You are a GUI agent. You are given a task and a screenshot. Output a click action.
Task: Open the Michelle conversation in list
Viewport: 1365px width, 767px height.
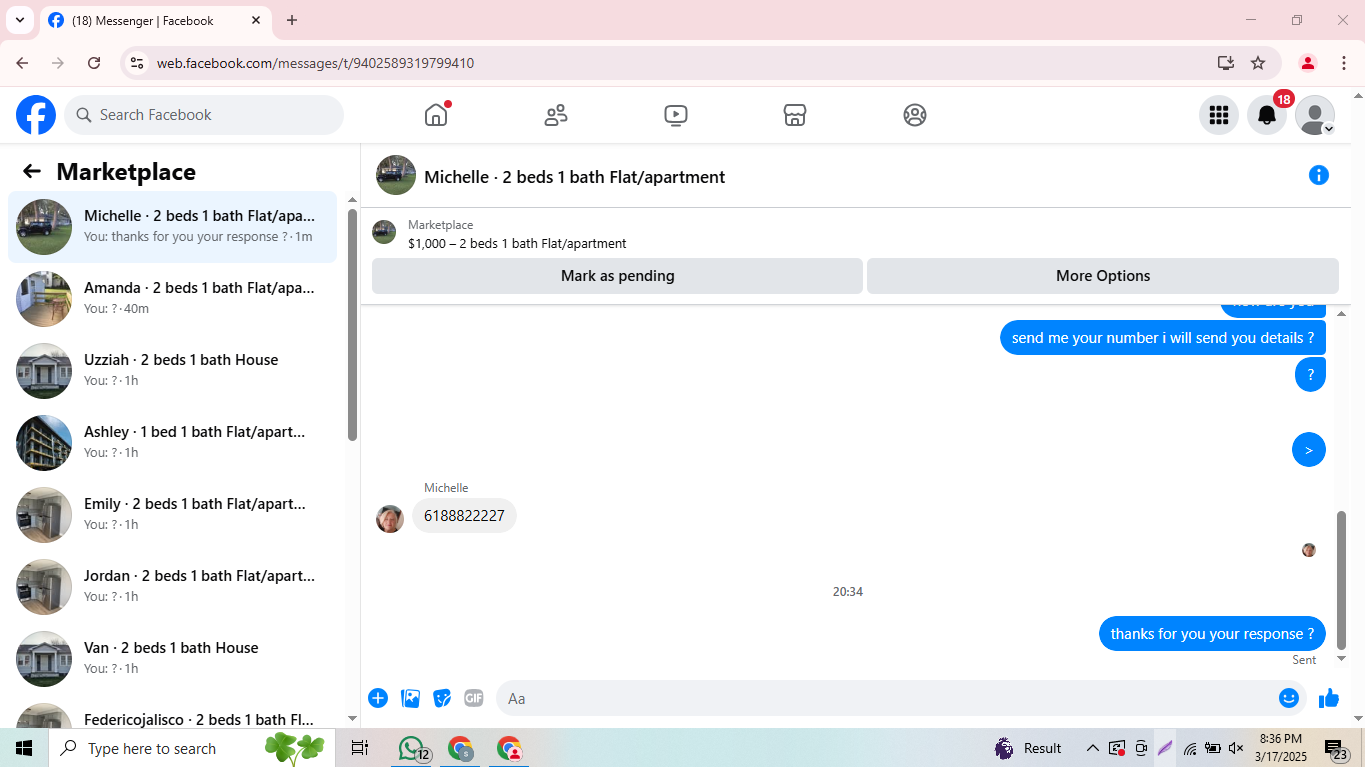coord(172,227)
